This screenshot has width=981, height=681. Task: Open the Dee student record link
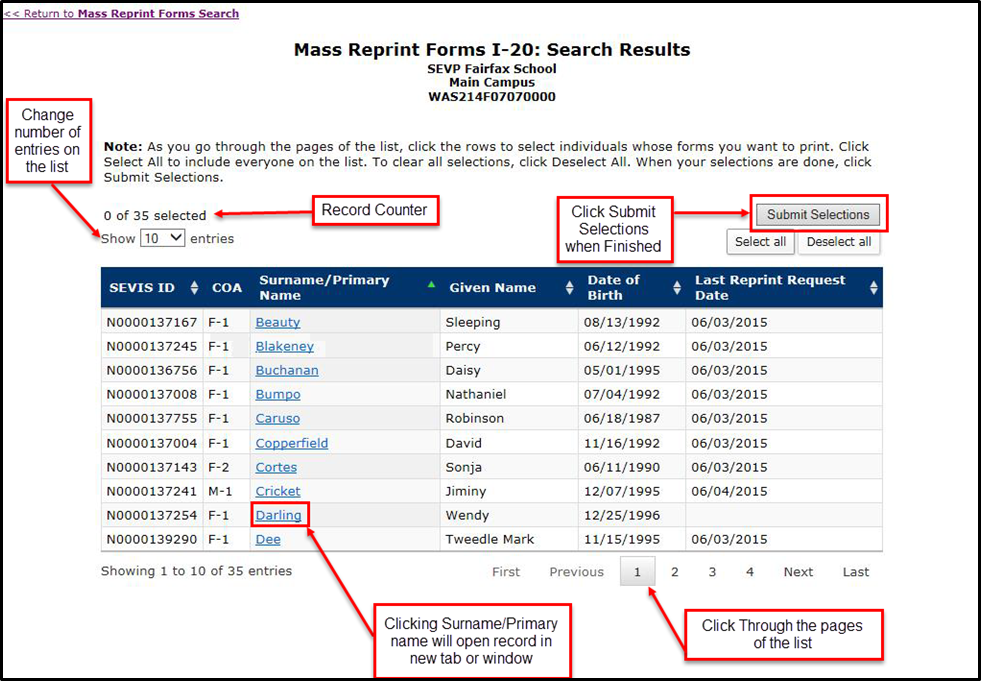coord(268,540)
